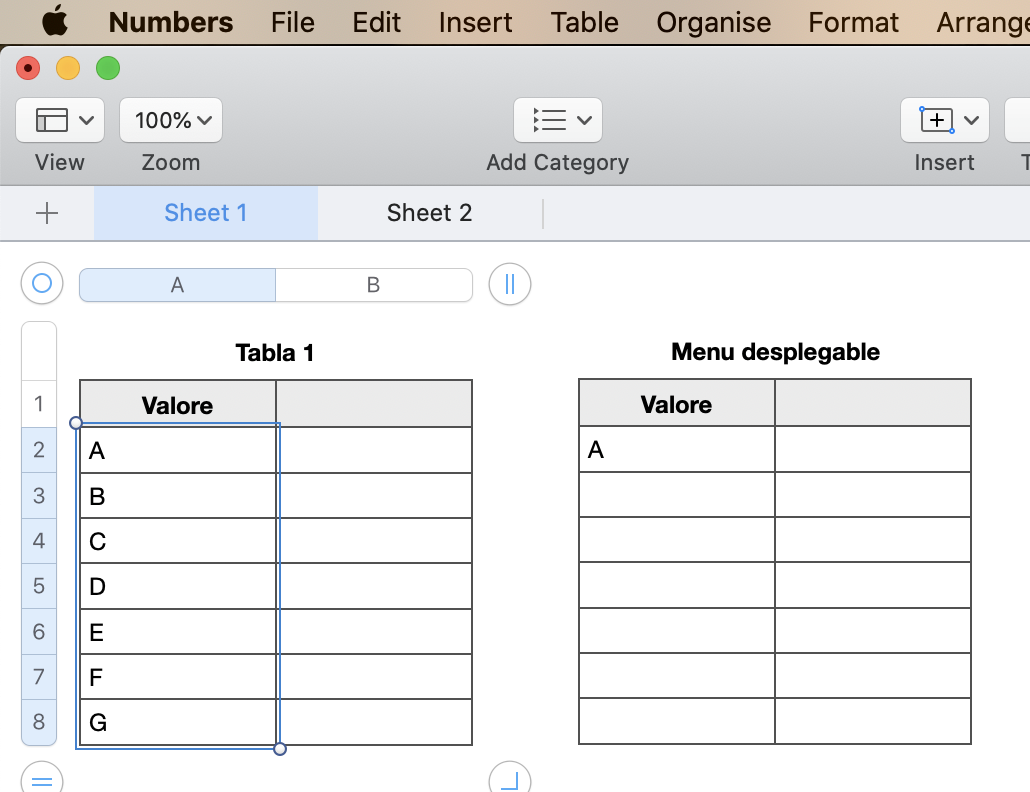Switch to Sheet 2 tab
The image size is (1030, 792).
coord(429,213)
